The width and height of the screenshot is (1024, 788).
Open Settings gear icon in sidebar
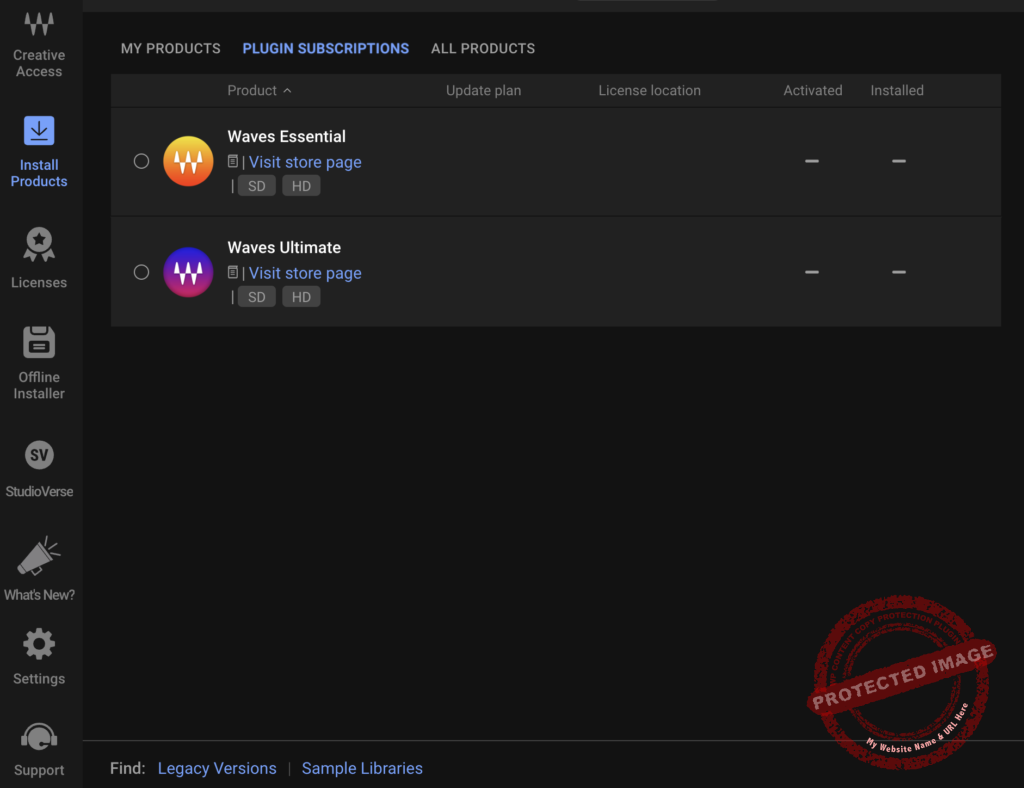pos(39,644)
